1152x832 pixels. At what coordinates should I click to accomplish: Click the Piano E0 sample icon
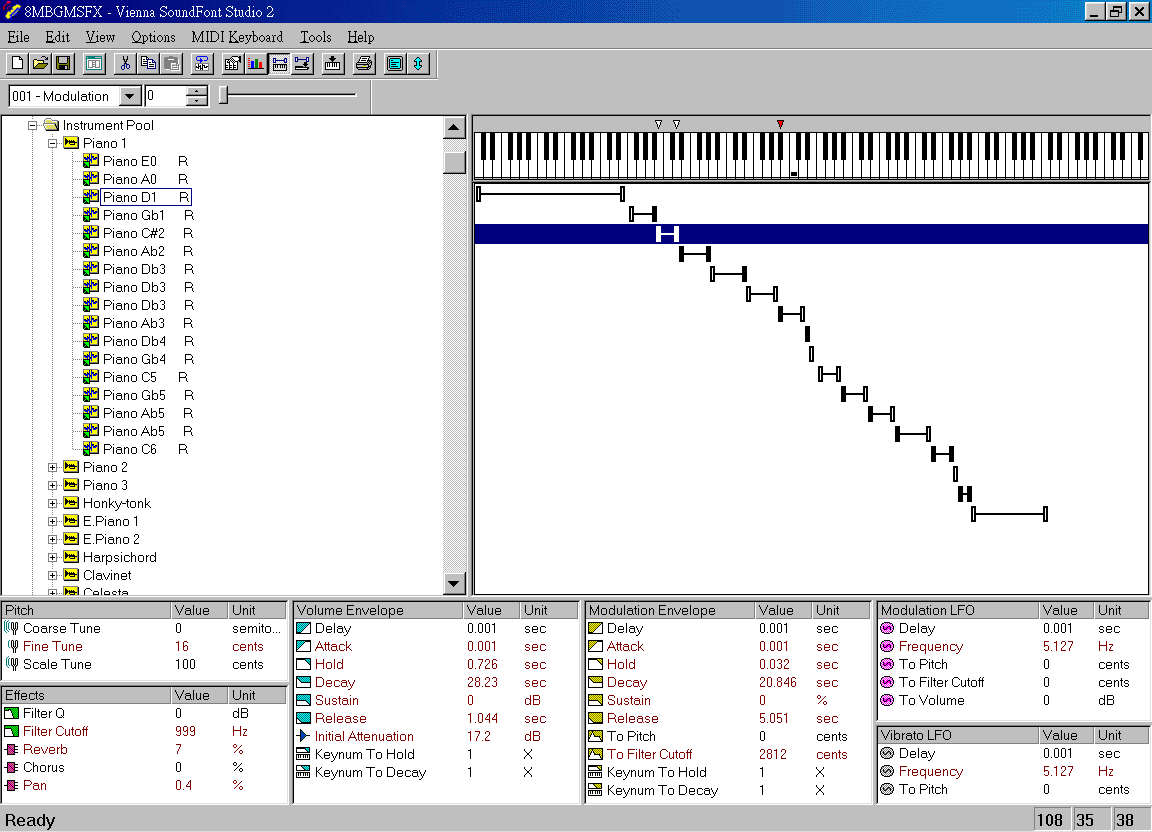pyautogui.click(x=91, y=161)
